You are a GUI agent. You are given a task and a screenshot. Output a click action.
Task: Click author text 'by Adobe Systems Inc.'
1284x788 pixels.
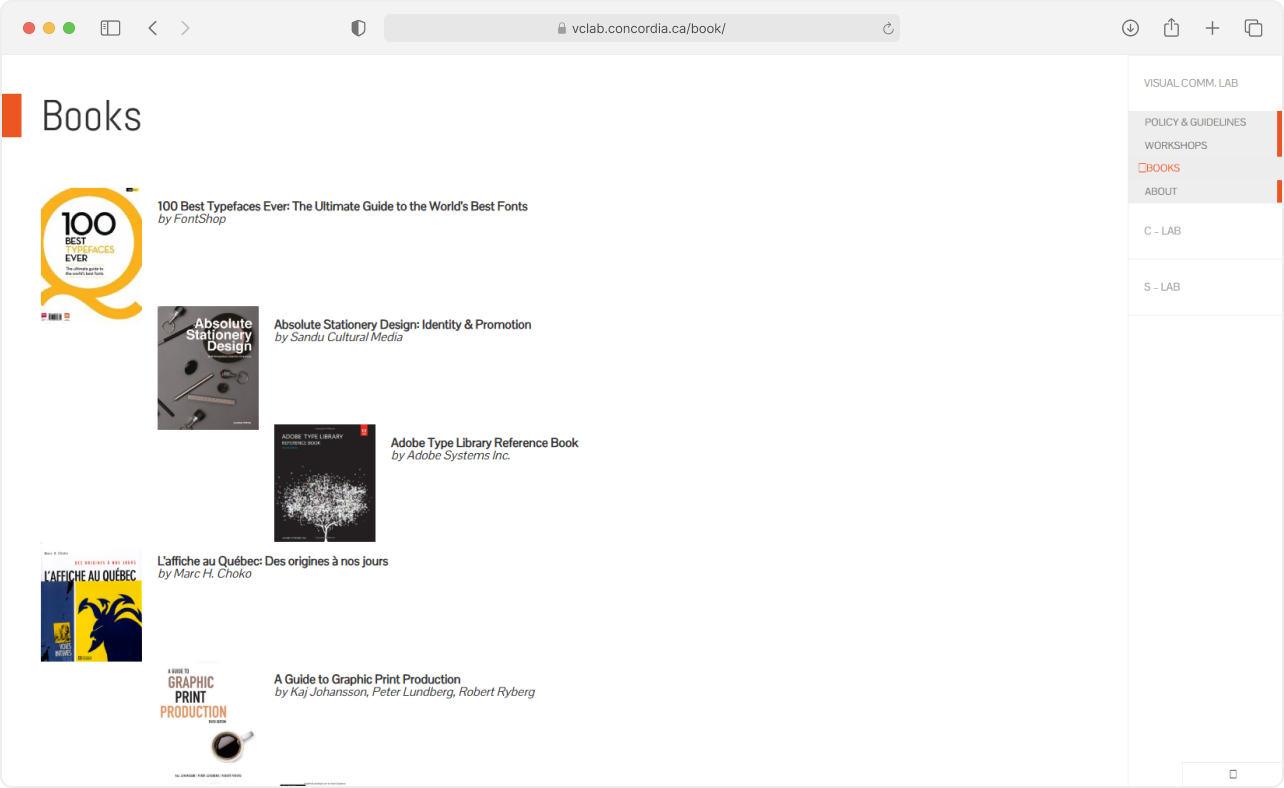[450, 455]
